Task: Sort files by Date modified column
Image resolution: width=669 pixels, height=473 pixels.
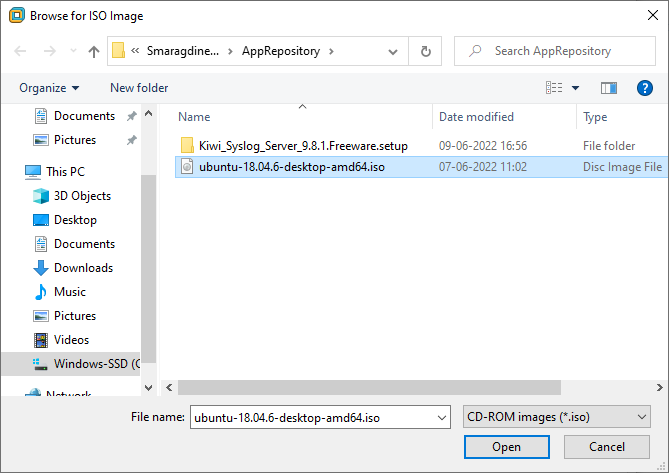Action: (x=476, y=117)
